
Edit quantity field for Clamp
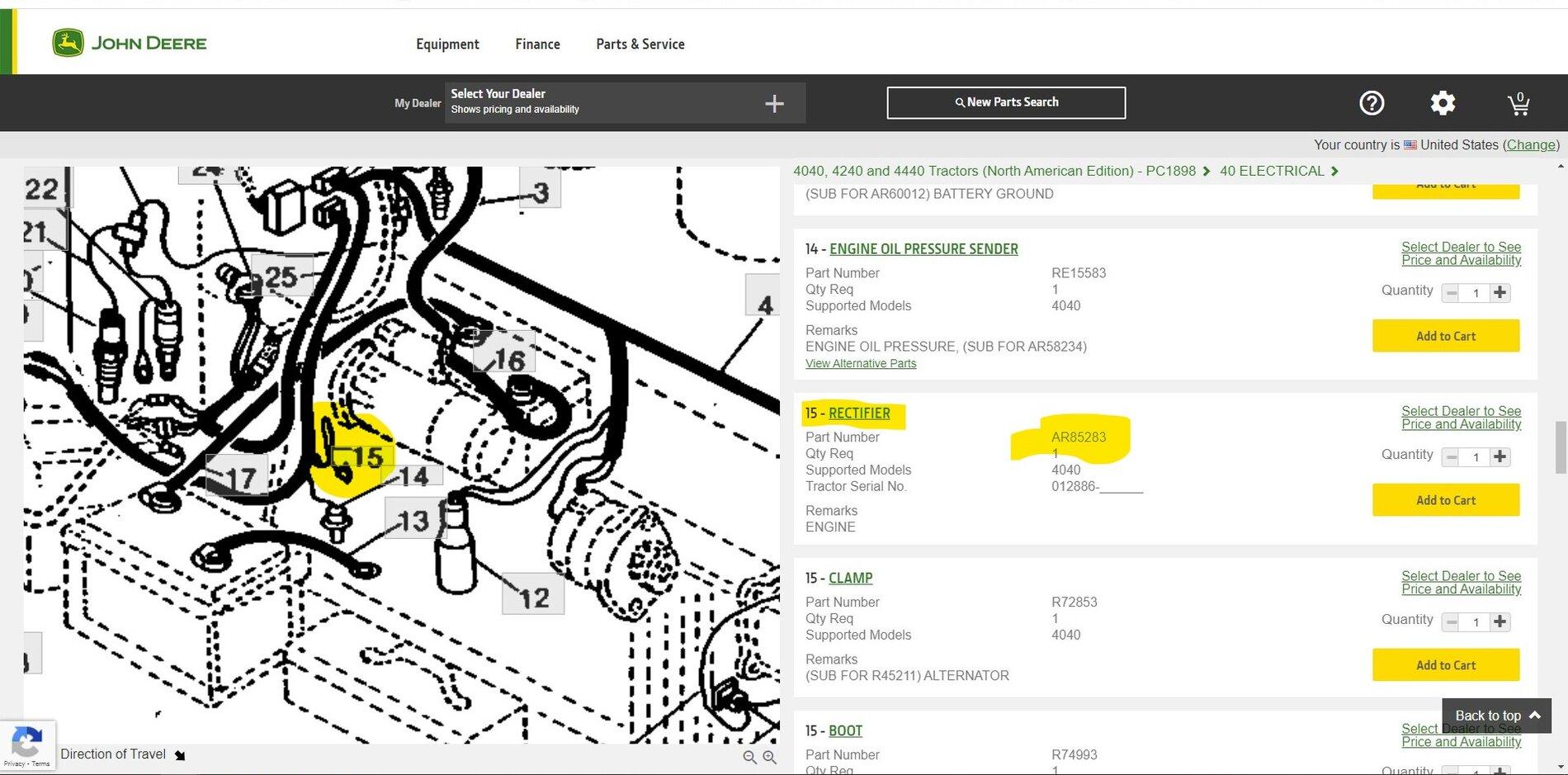click(x=1476, y=622)
